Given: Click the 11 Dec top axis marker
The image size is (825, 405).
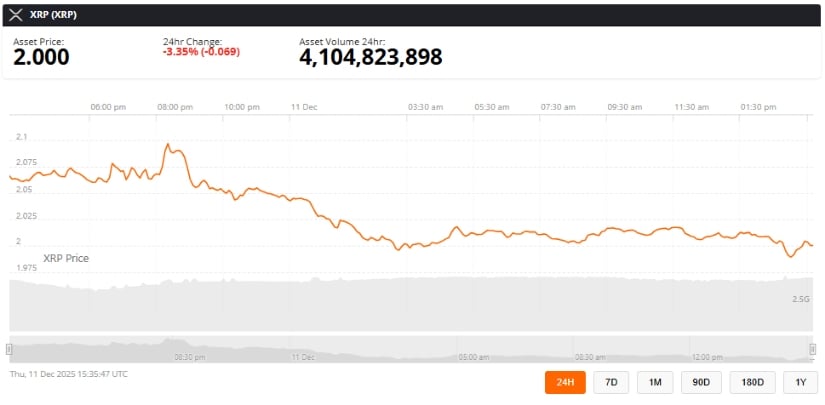Looking at the screenshot, I should pos(303,106).
